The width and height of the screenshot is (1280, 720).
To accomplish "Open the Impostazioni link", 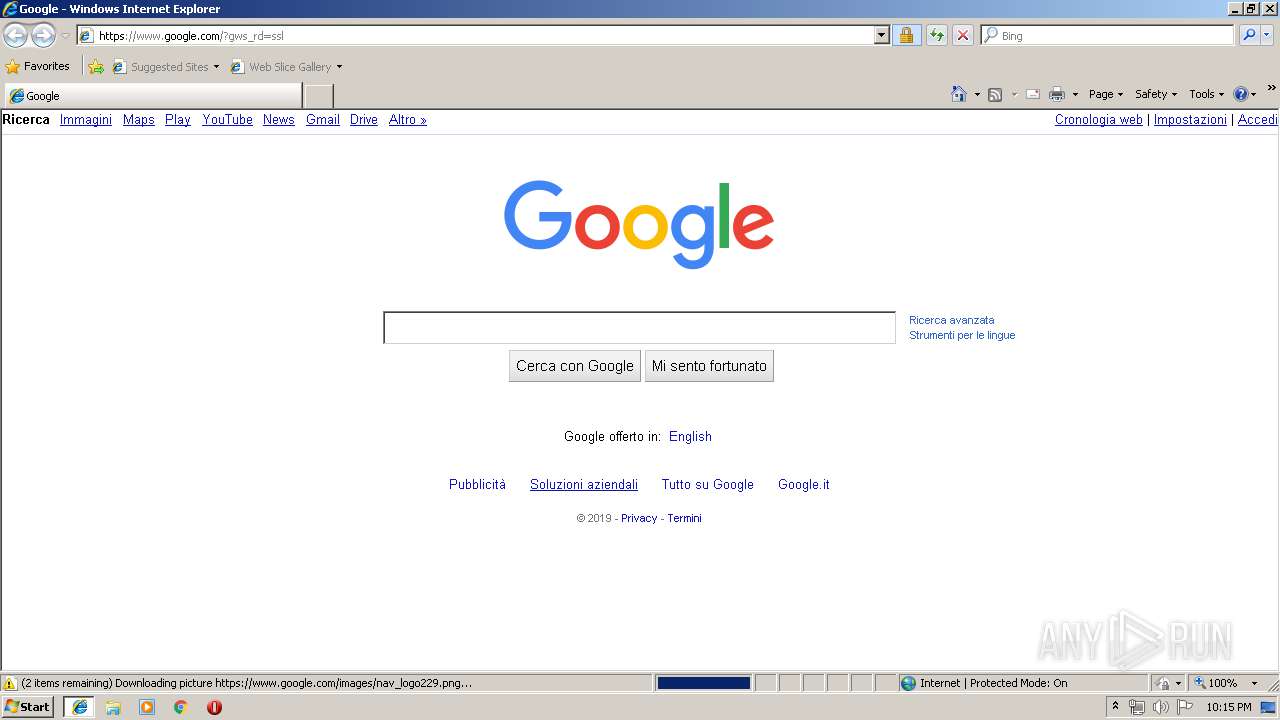I will click(x=1190, y=119).
